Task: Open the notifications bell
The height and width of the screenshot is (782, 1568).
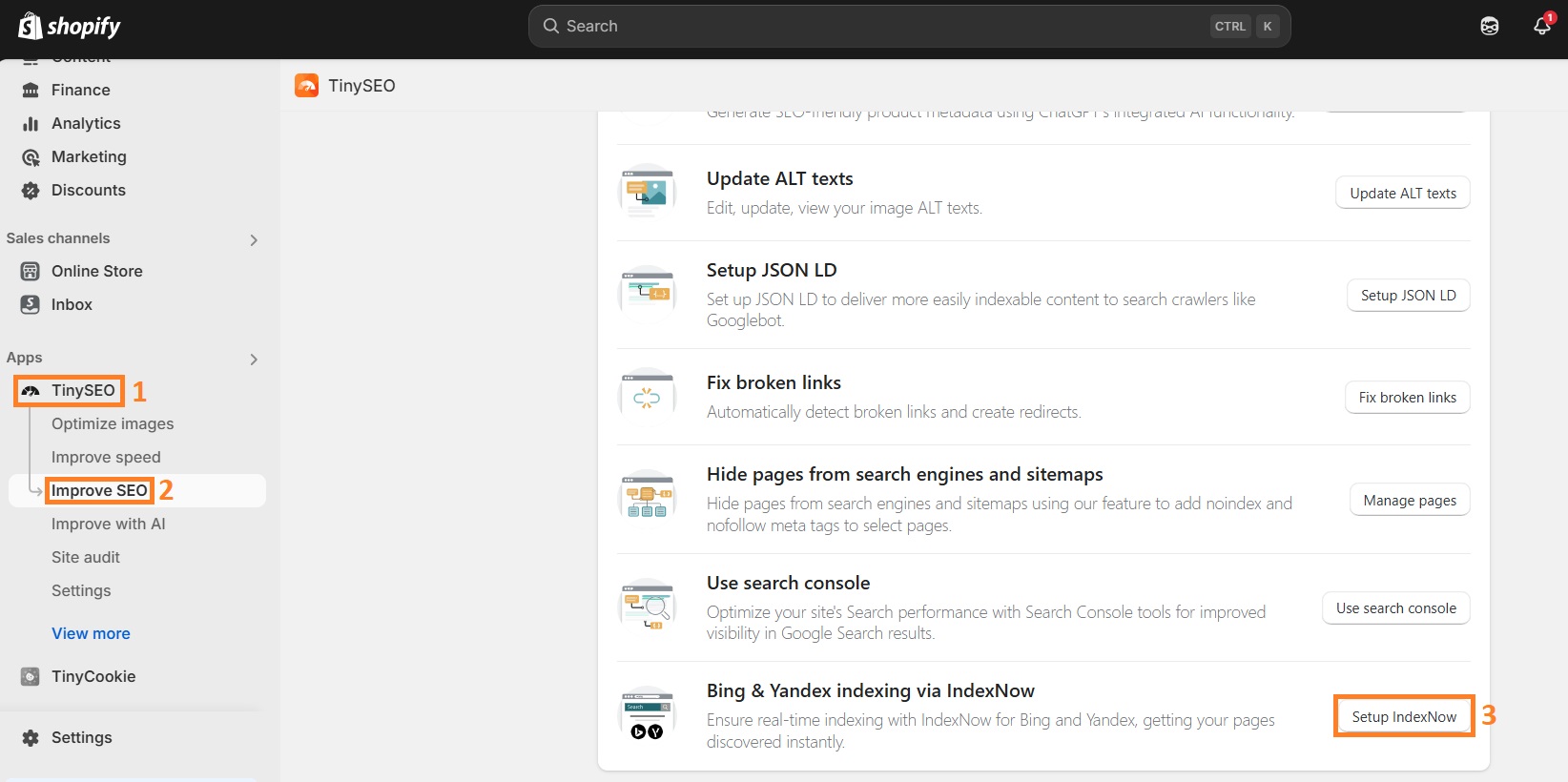Action: (1542, 26)
